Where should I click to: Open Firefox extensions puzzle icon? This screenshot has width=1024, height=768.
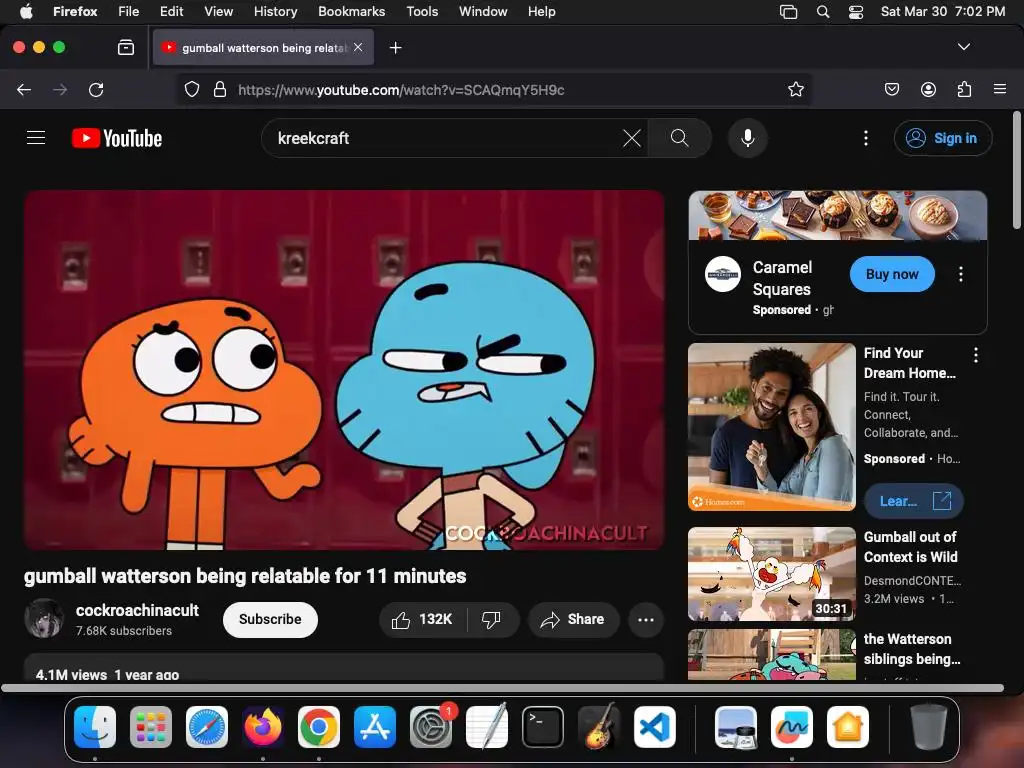click(x=965, y=89)
